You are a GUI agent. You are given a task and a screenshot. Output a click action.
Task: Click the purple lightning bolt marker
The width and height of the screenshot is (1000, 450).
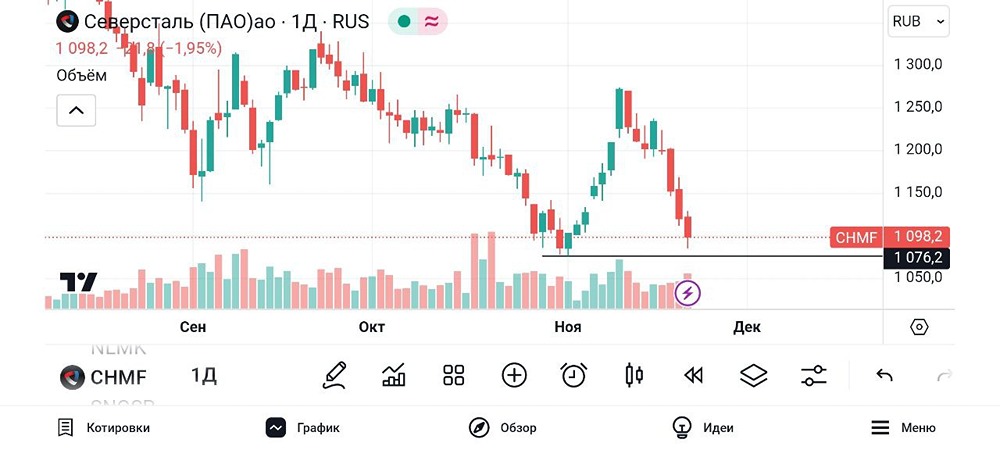coord(688,293)
